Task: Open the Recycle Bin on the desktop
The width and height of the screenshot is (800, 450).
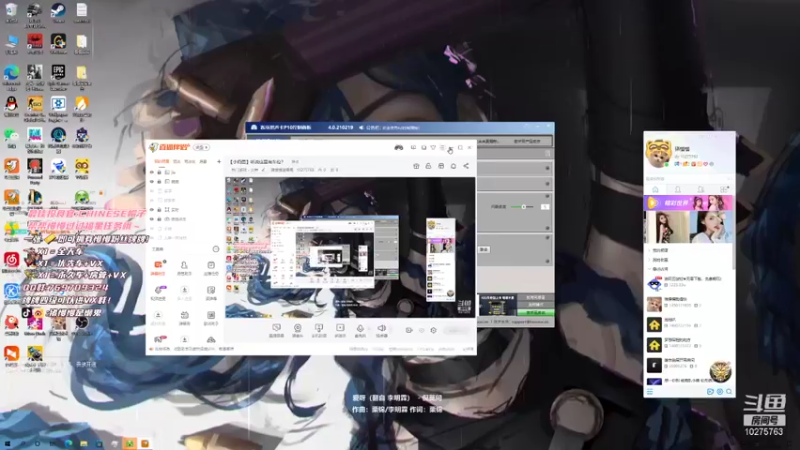Action: tap(11, 12)
